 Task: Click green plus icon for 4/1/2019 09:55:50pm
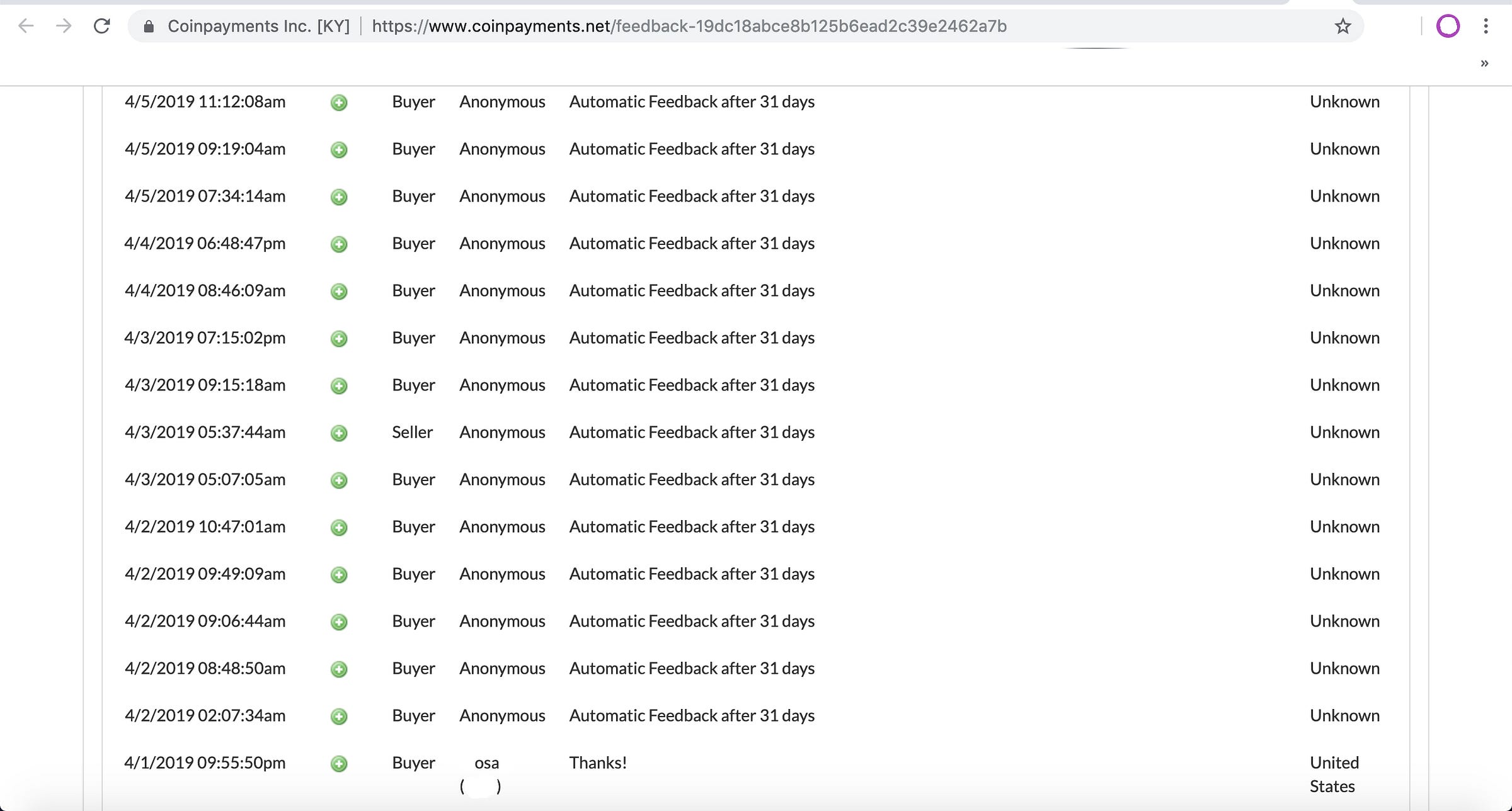pyautogui.click(x=339, y=764)
